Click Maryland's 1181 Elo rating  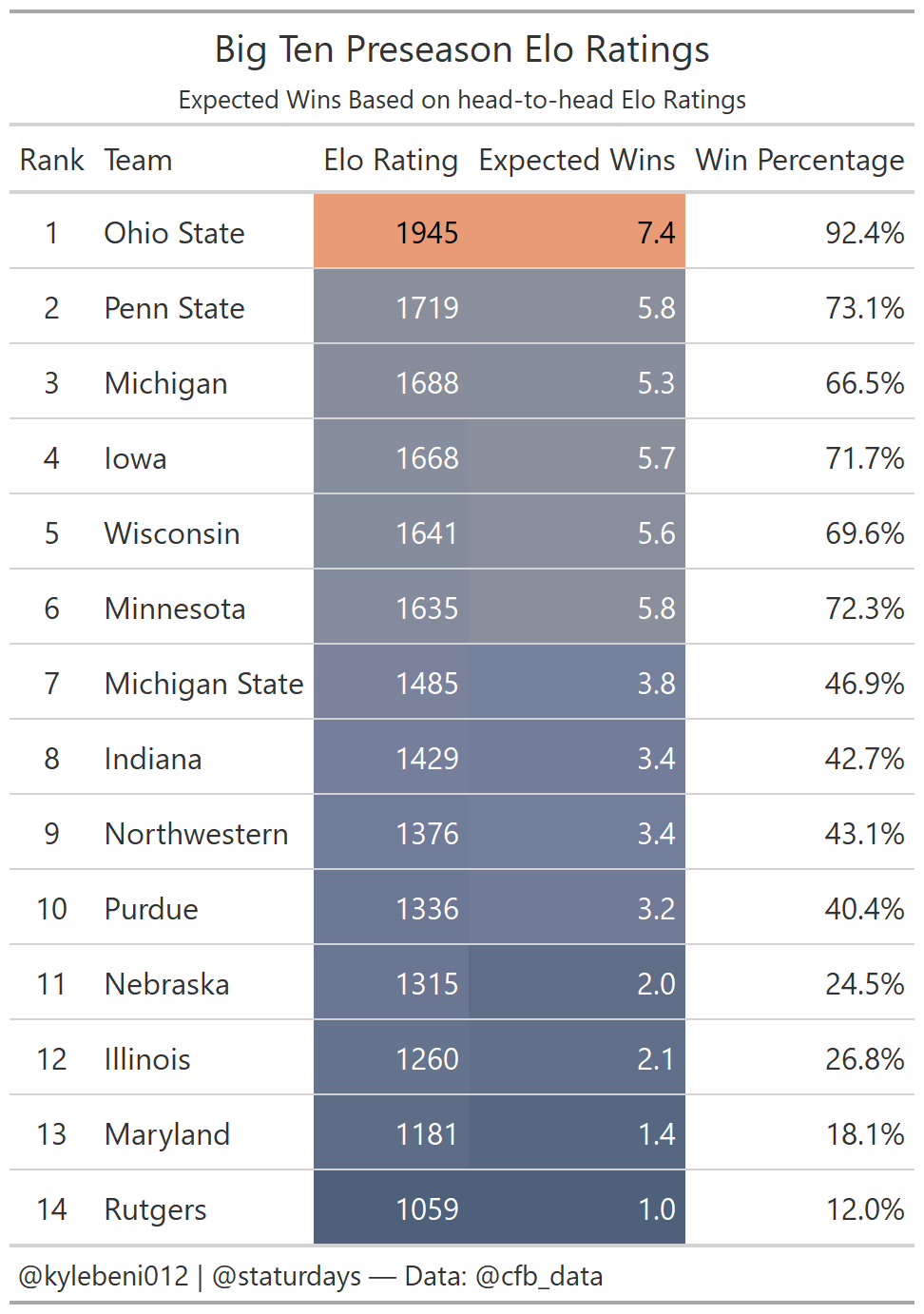point(427,1134)
